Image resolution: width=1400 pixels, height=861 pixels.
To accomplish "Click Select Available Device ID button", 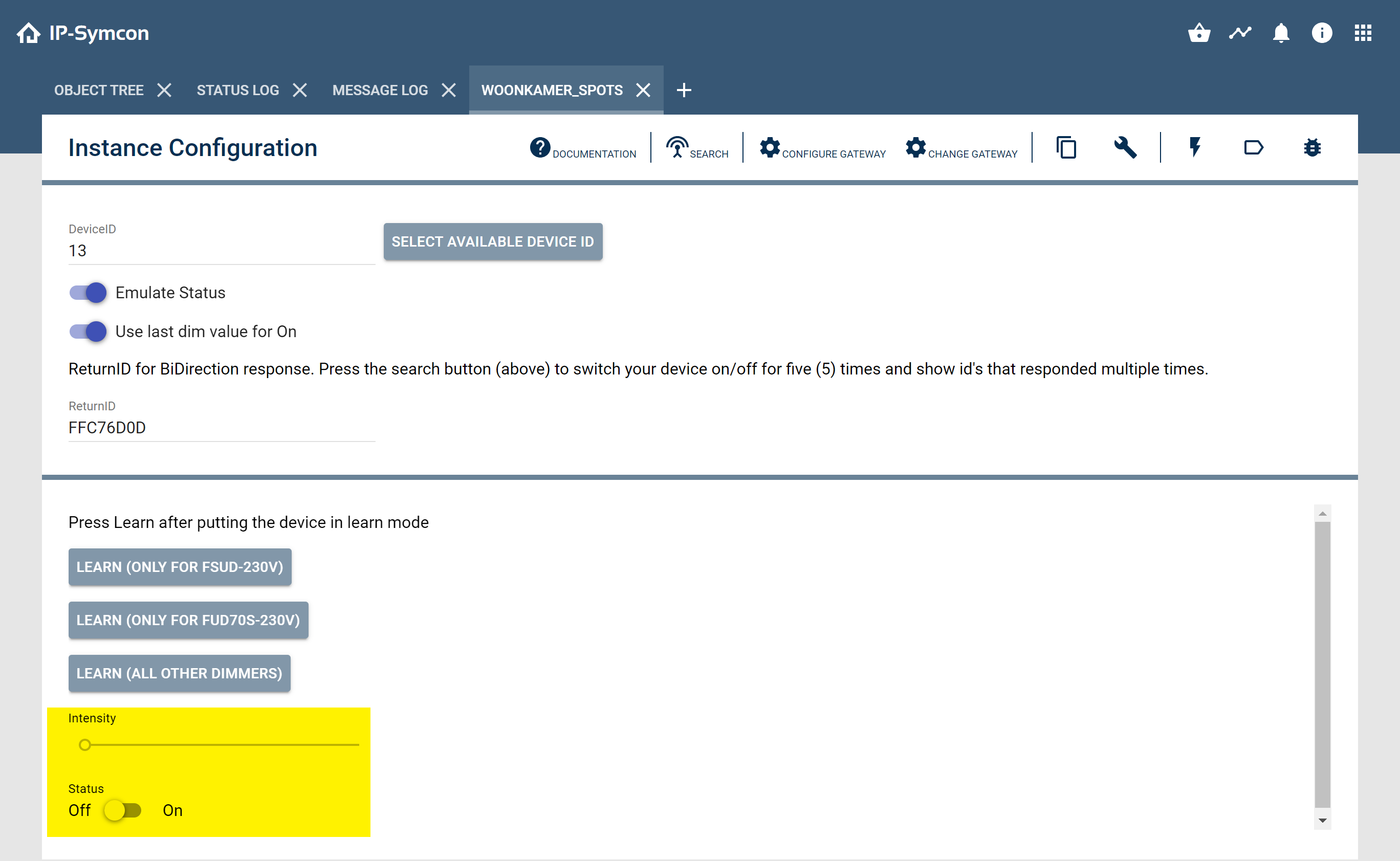I will 493,241.
